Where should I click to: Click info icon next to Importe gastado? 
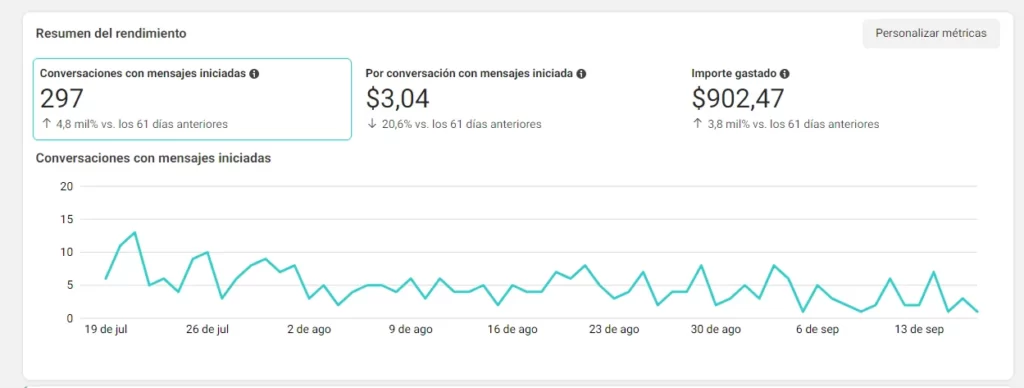784,74
